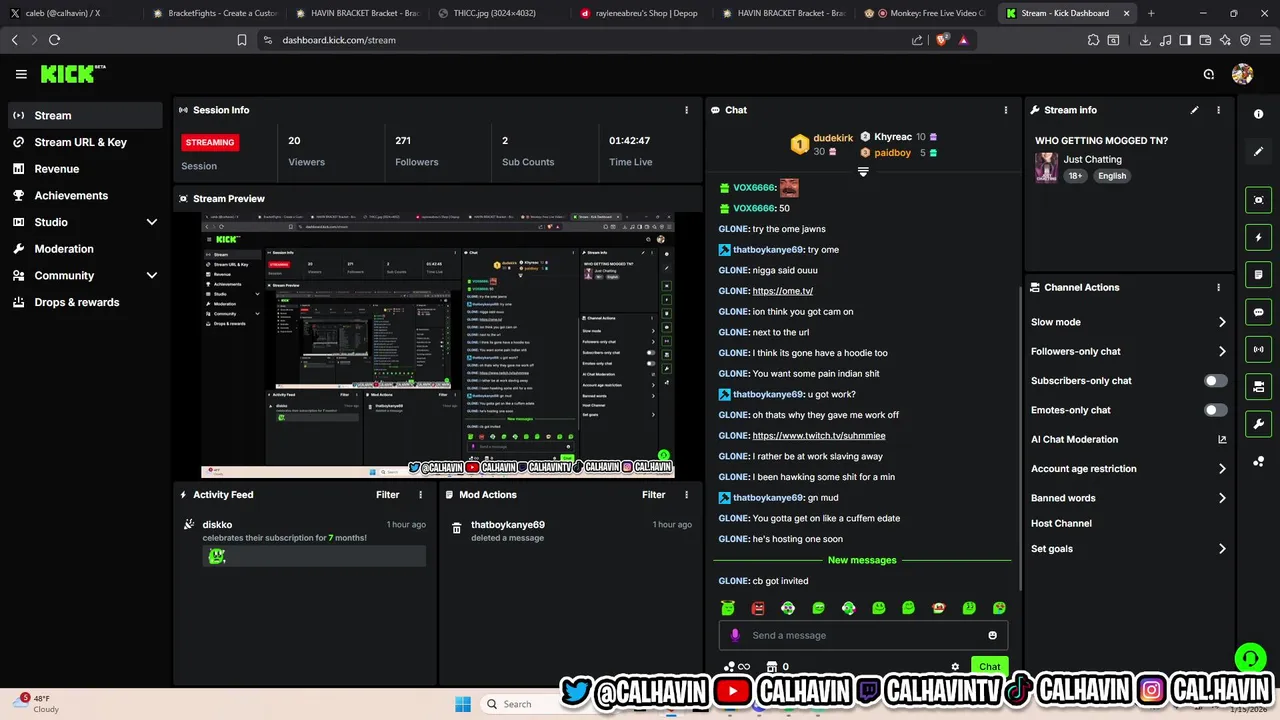Toggle the lightning bolt widget icon in sidebar
1280x720 pixels.
click(x=1258, y=238)
